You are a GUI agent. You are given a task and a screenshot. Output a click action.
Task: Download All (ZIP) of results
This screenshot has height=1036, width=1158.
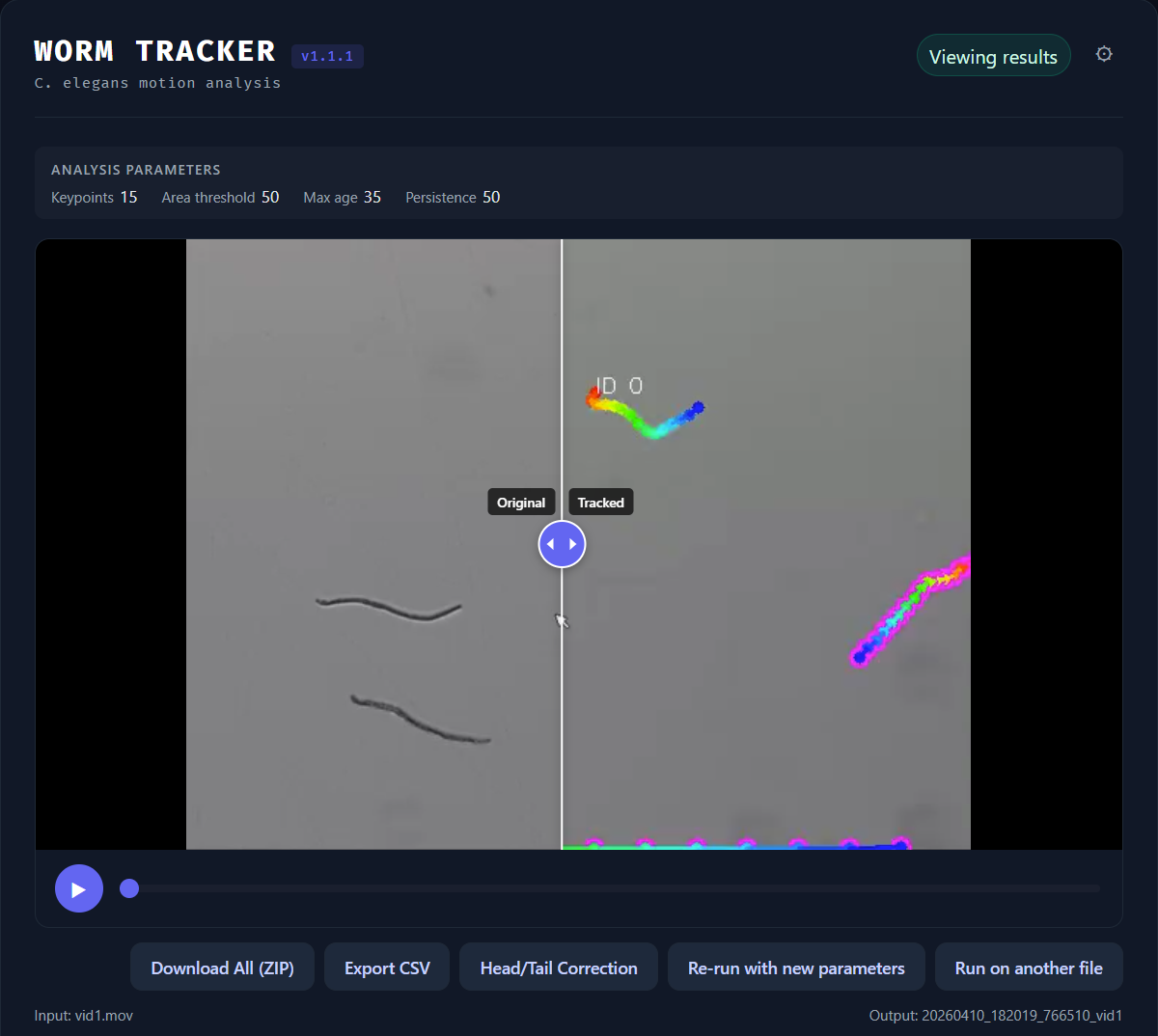click(x=222, y=967)
